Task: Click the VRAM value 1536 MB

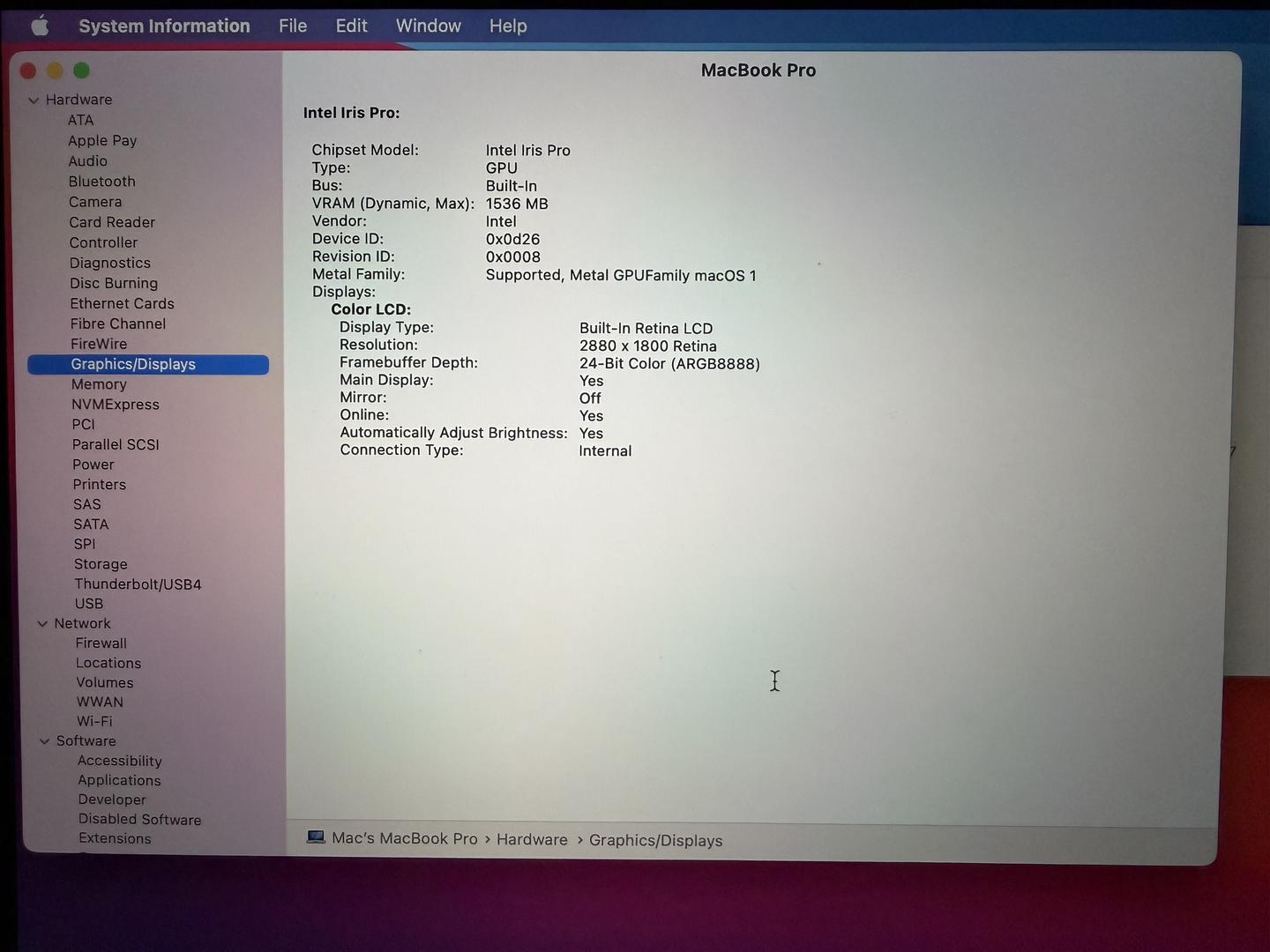Action: pos(517,204)
